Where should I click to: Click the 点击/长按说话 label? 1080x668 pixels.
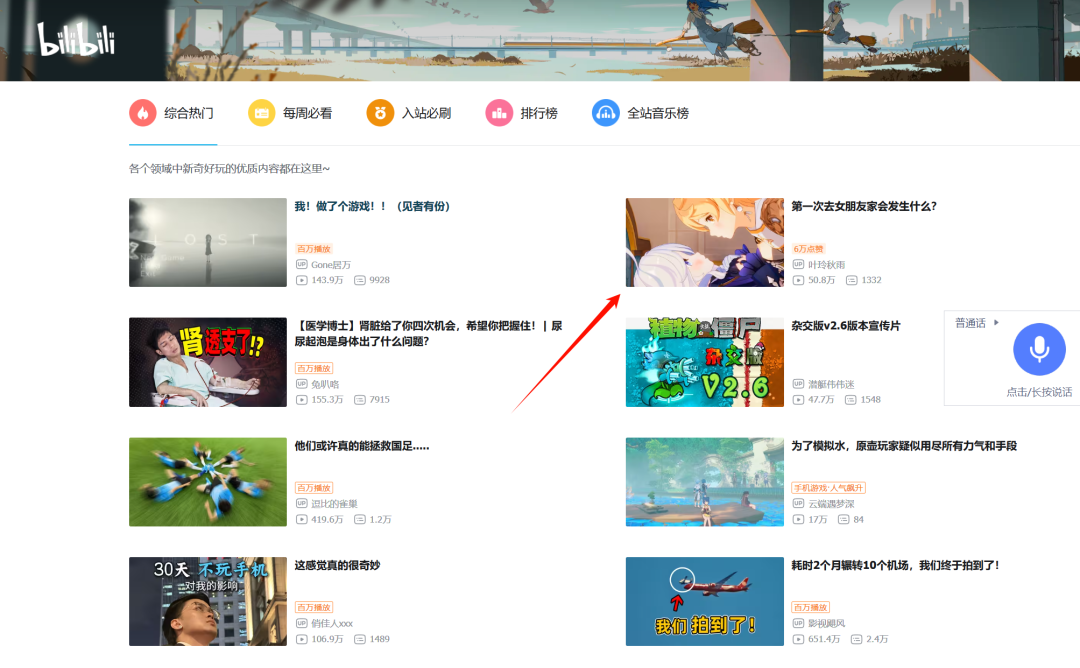tap(1039, 392)
